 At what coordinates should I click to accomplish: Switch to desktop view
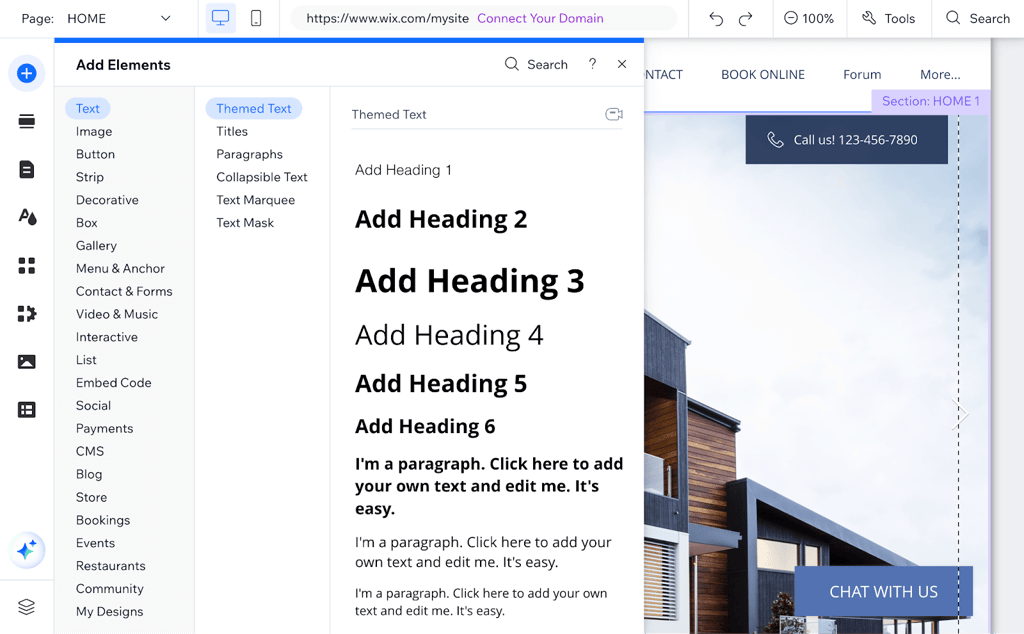[221, 18]
